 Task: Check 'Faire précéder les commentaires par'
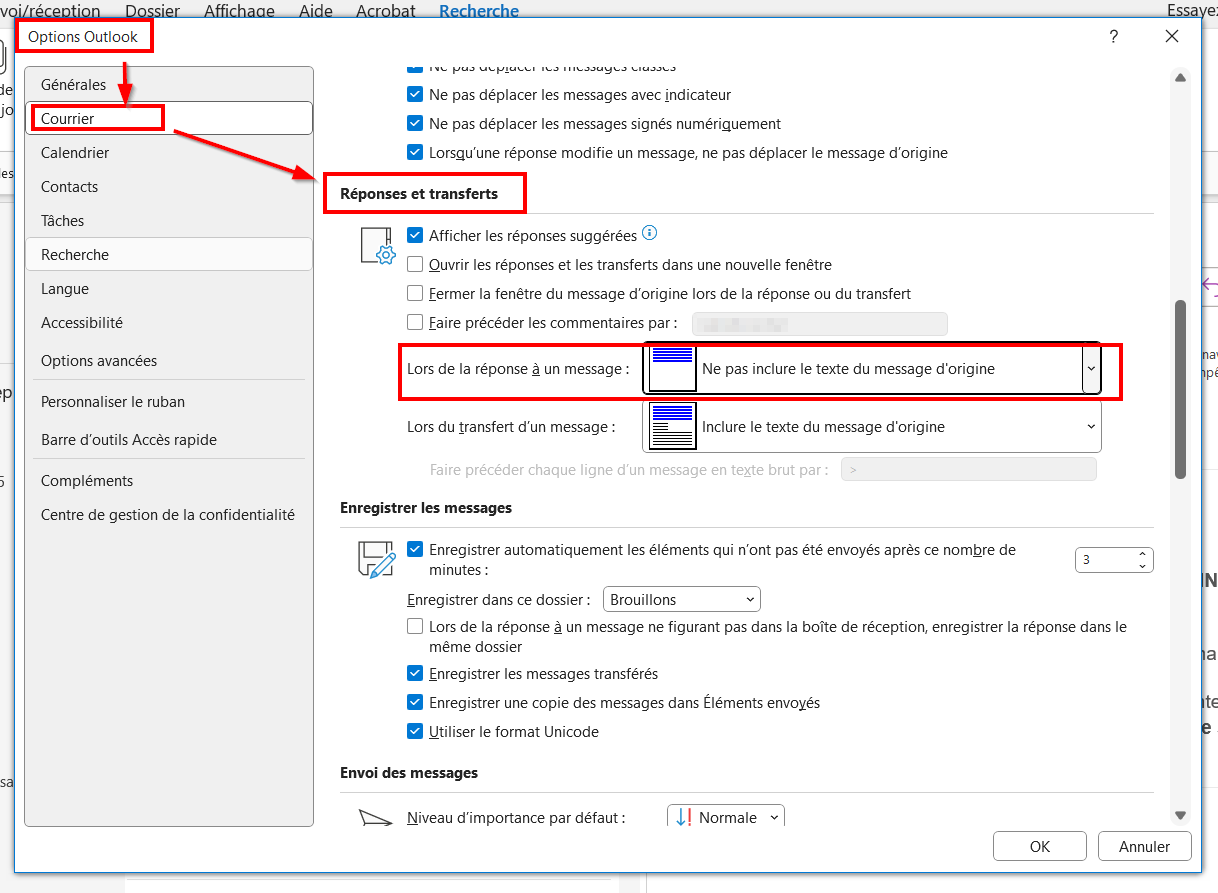pyautogui.click(x=415, y=322)
